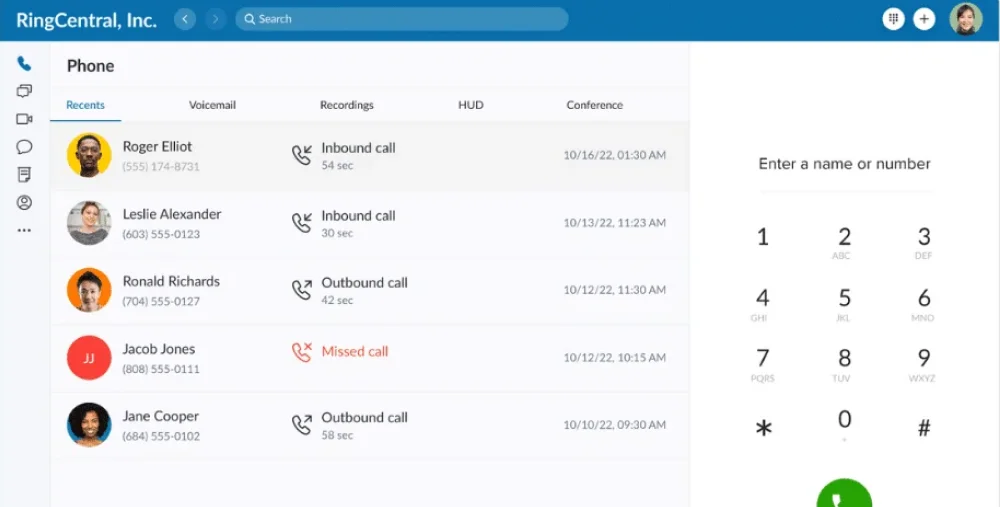The height and width of the screenshot is (507, 1000).
Task: Switch to the Voicemail tab
Action: (x=212, y=105)
